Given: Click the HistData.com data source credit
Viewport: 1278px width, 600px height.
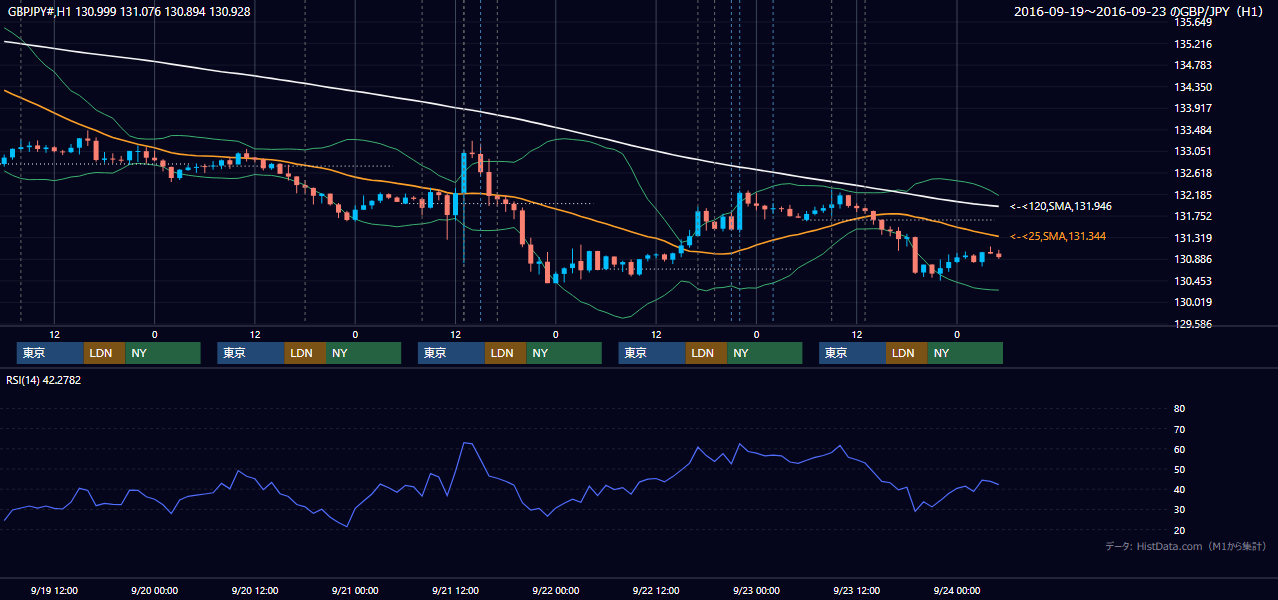Looking at the screenshot, I should (1186, 546).
